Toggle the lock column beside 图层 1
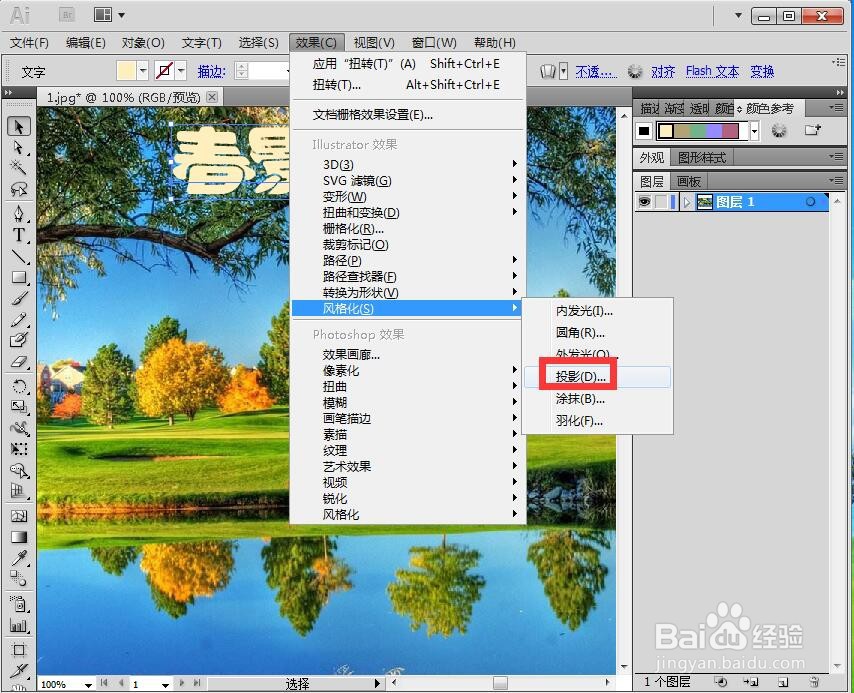 click(660, 201)
